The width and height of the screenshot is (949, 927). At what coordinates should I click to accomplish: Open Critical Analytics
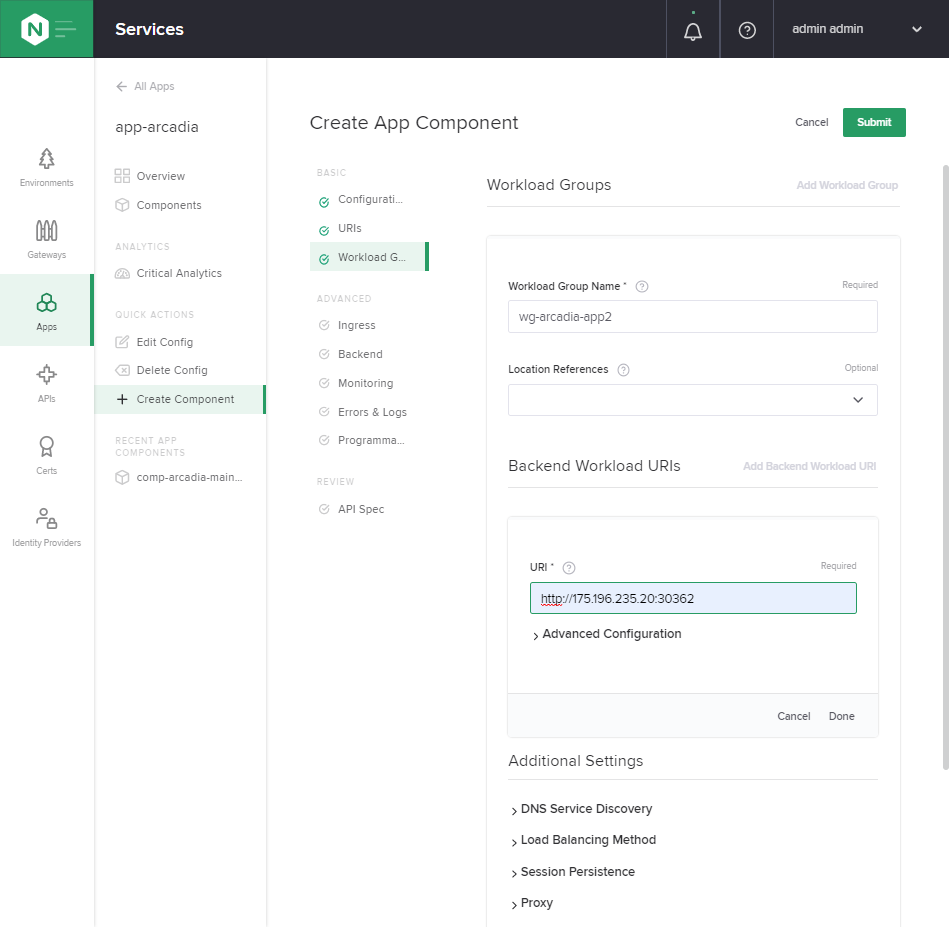click(180, 274)
